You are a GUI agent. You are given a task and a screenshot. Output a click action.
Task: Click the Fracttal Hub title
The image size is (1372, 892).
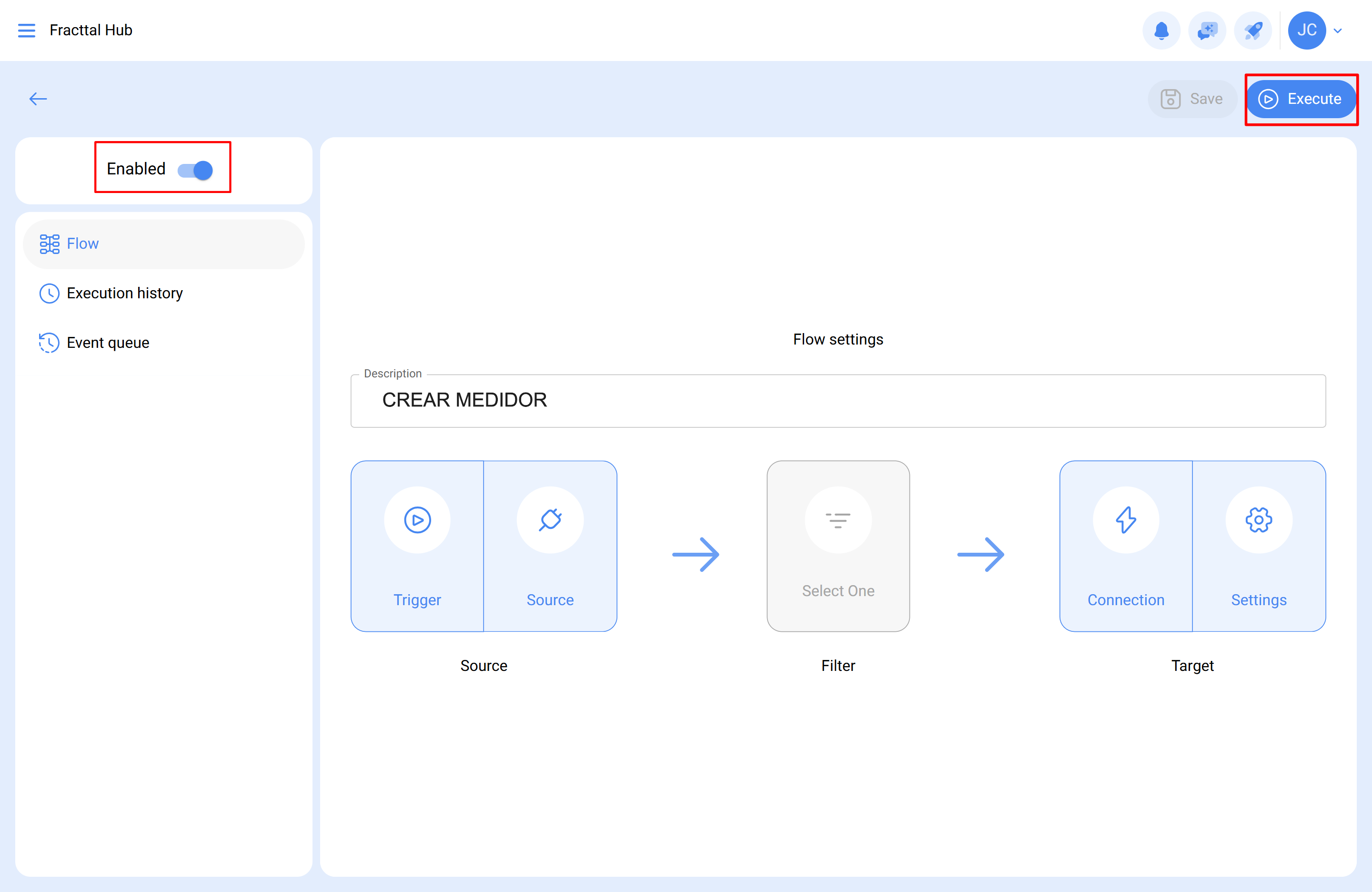coord(91,30)
